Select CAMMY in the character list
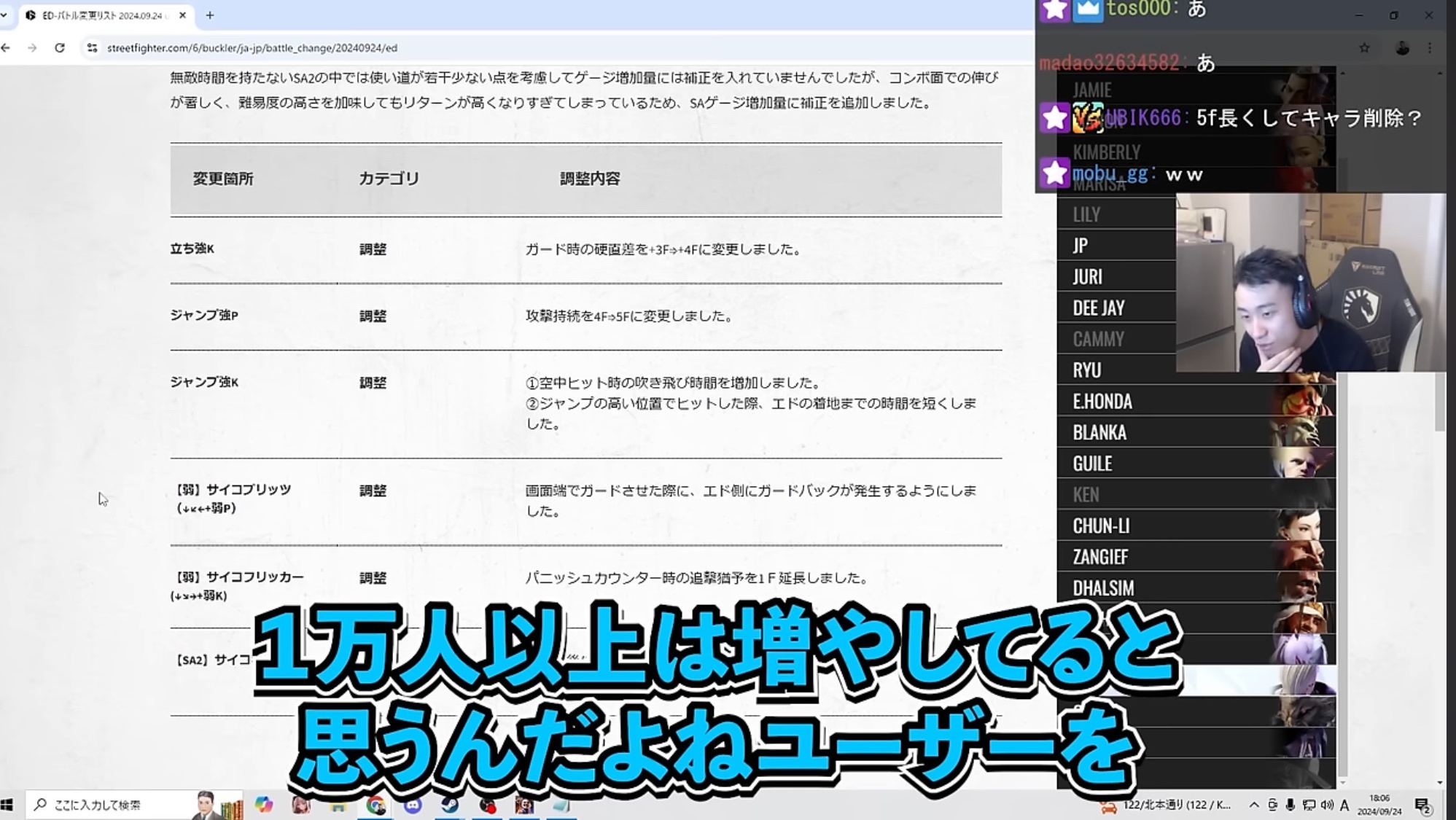 click(1116, 339)
